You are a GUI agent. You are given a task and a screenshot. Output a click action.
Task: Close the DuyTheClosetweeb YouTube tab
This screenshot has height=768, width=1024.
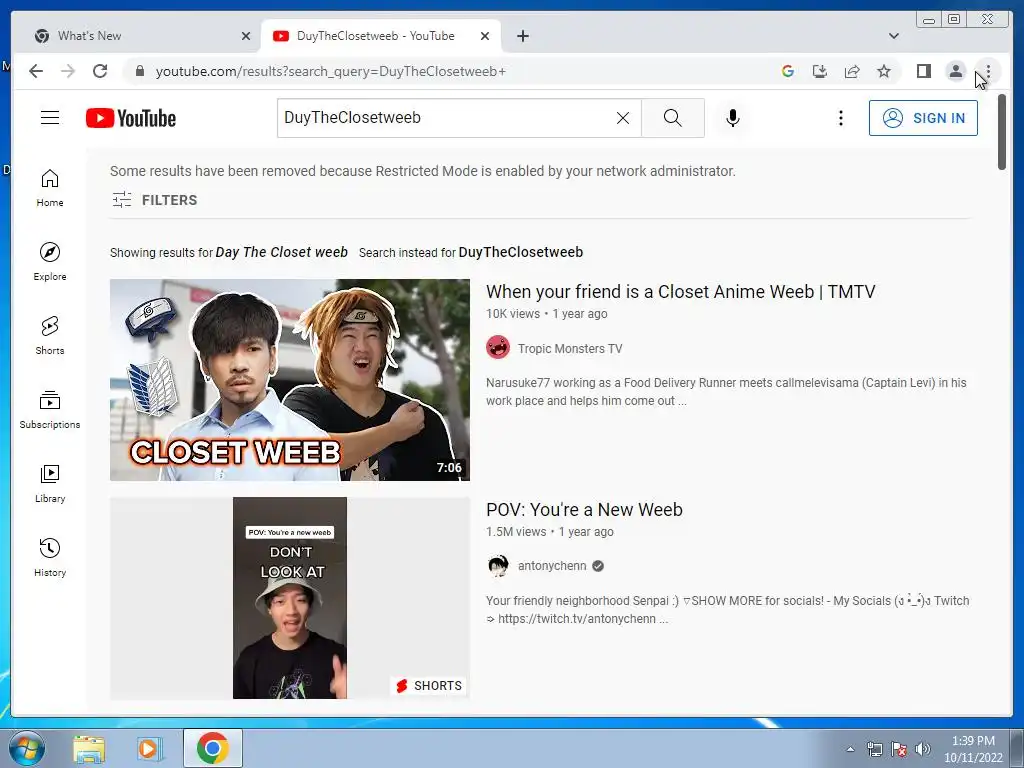(485, 36)
